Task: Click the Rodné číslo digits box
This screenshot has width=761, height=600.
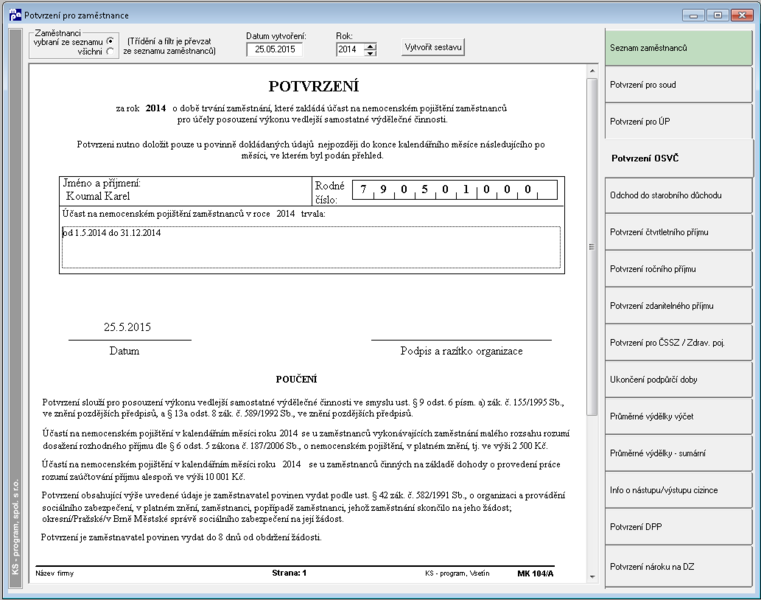Action: (x=455, y=190)
